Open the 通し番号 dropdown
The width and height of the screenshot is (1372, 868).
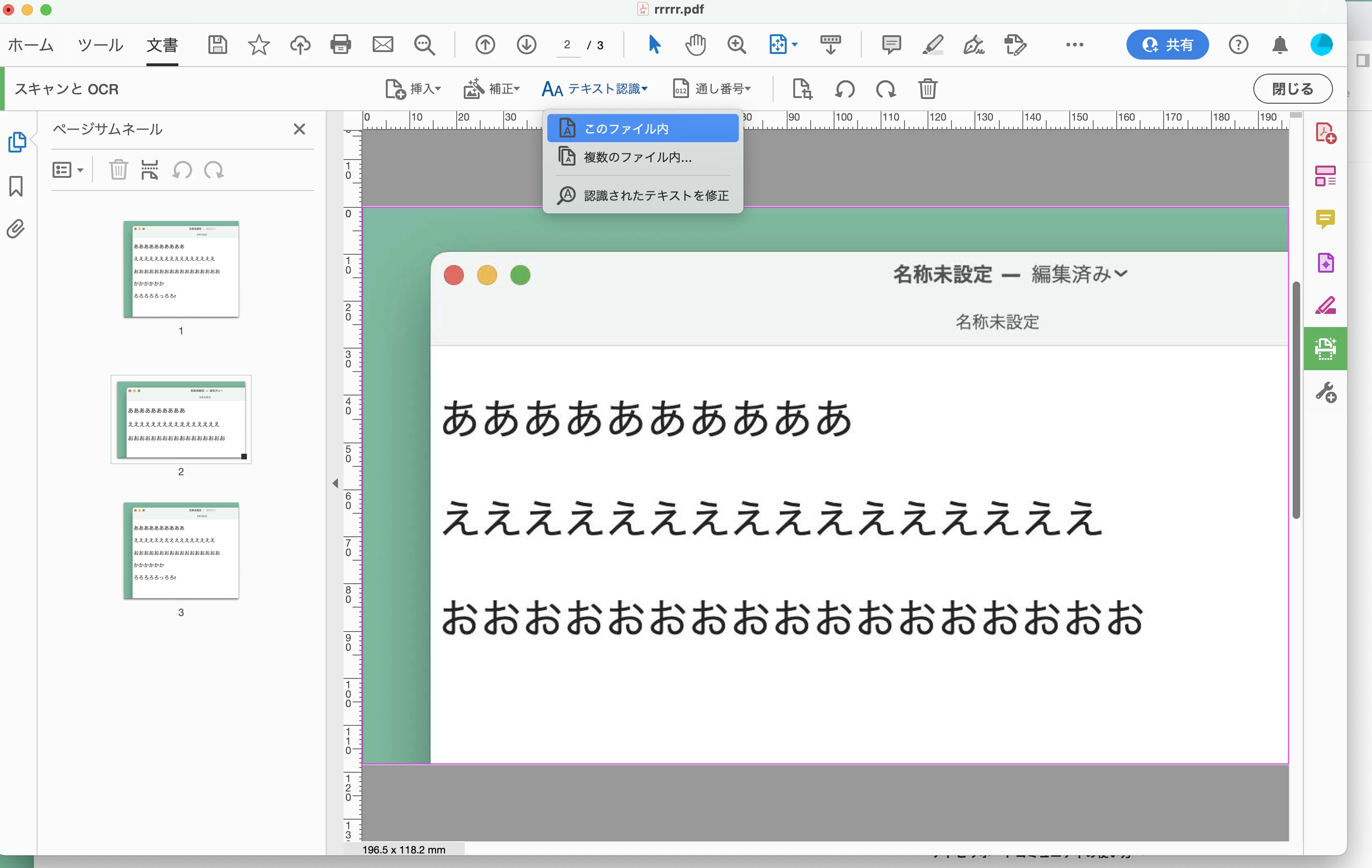(712, 89)
